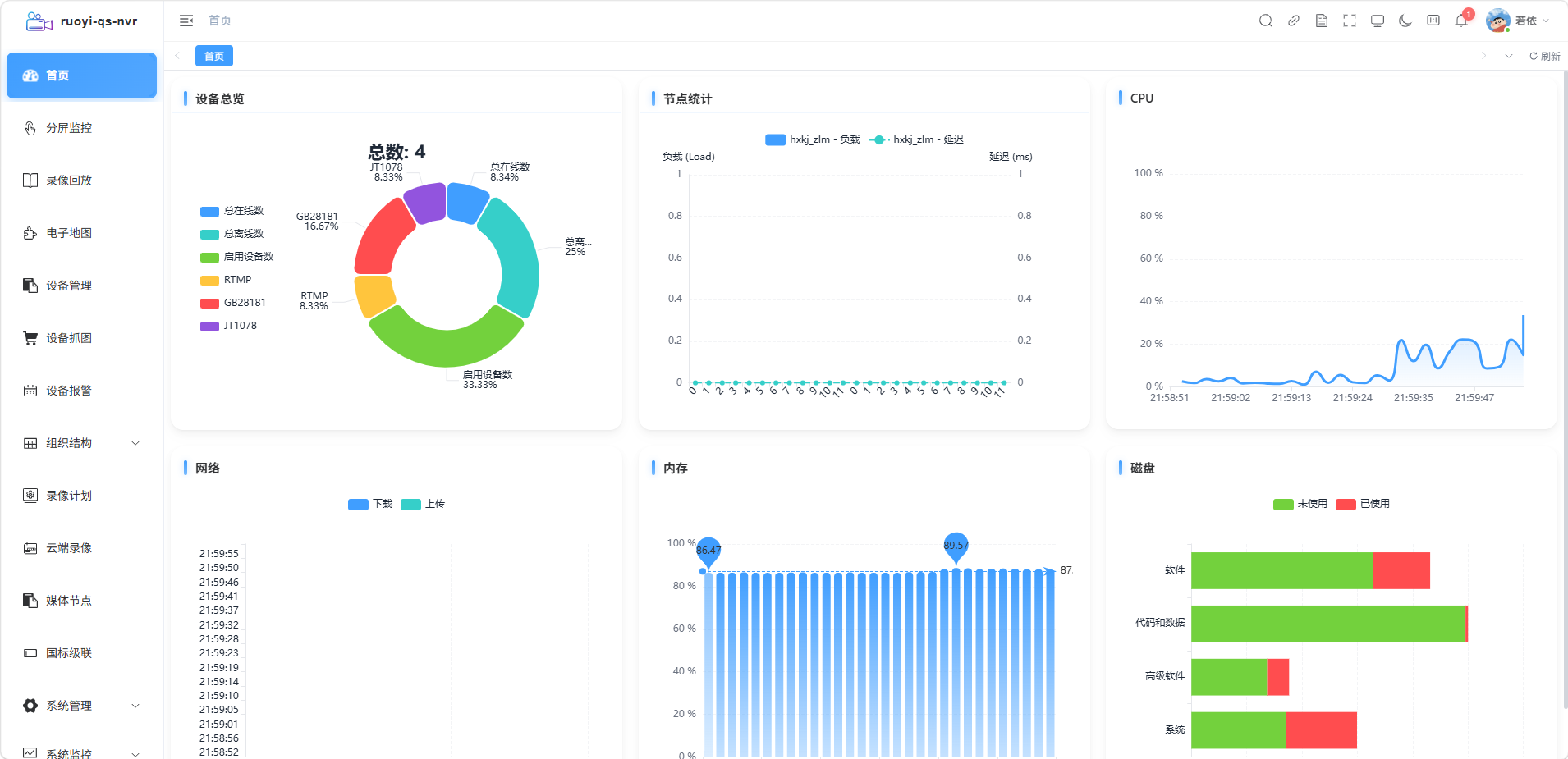Viewport: 1568px width, 759px height.
Task: Open the document icon in header
Action: click(1322, 21)
